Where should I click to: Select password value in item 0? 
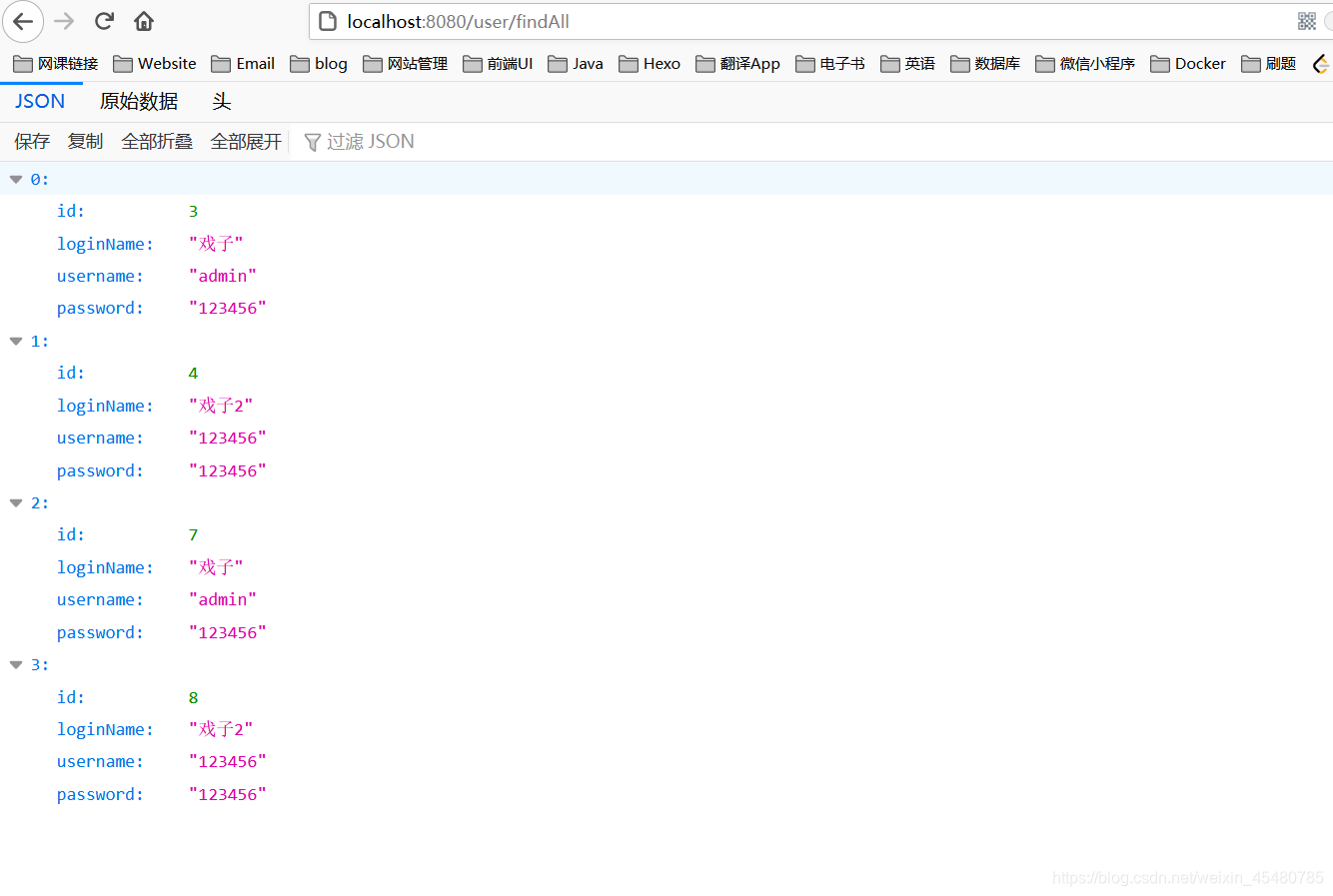tap(228, 308)
